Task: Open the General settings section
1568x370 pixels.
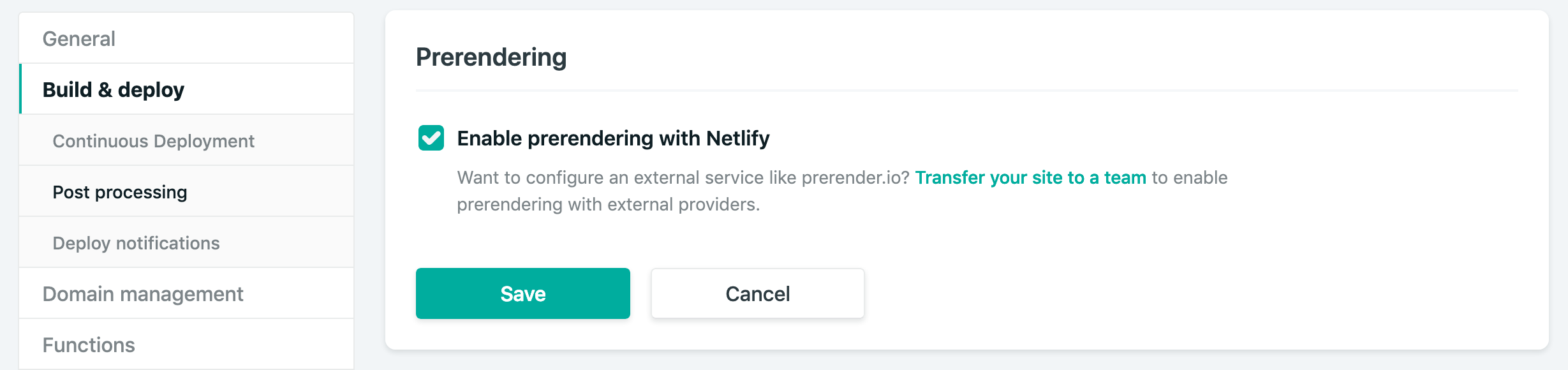Action: click(x=79, y=39)
